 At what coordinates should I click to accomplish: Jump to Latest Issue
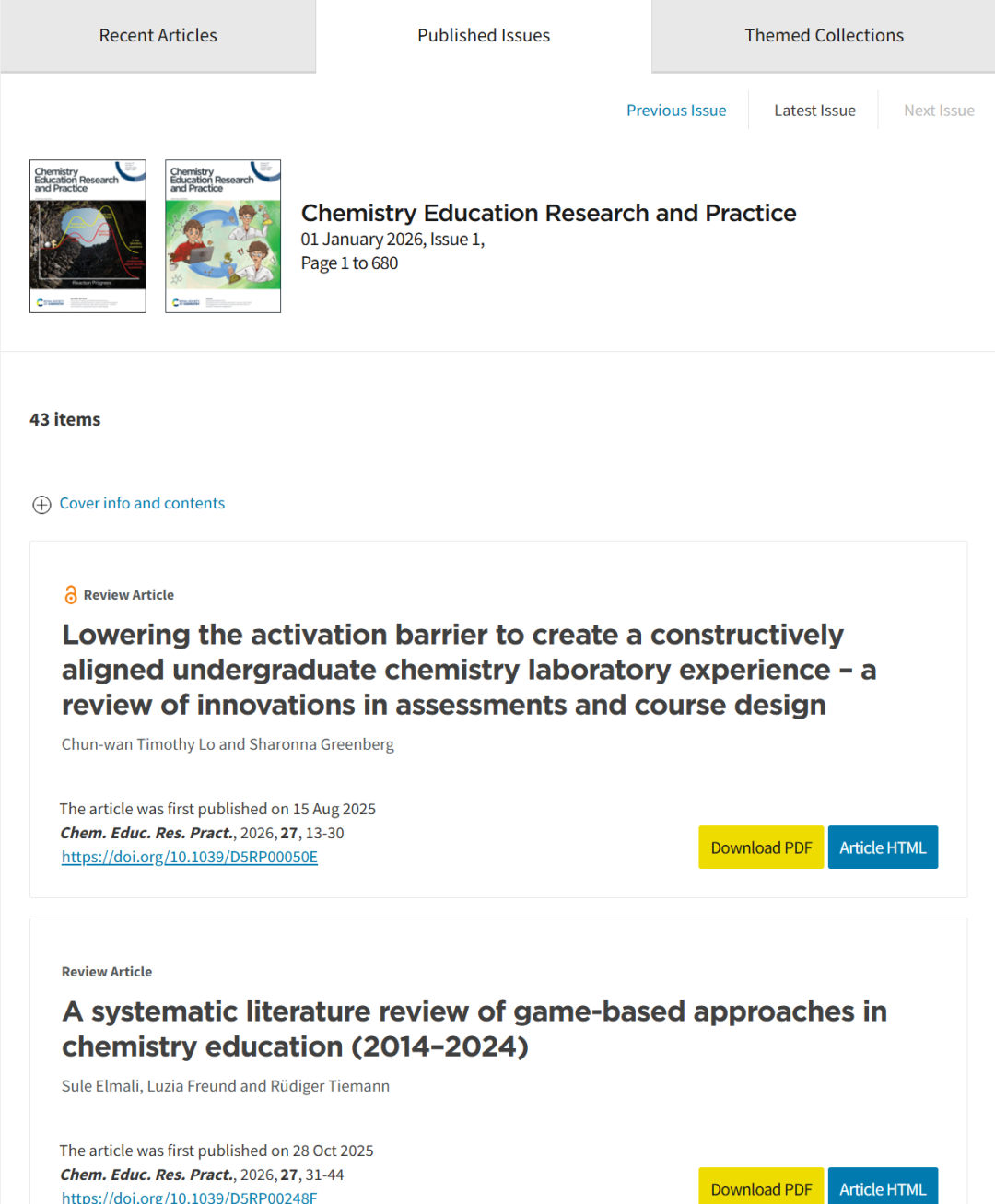814,111
